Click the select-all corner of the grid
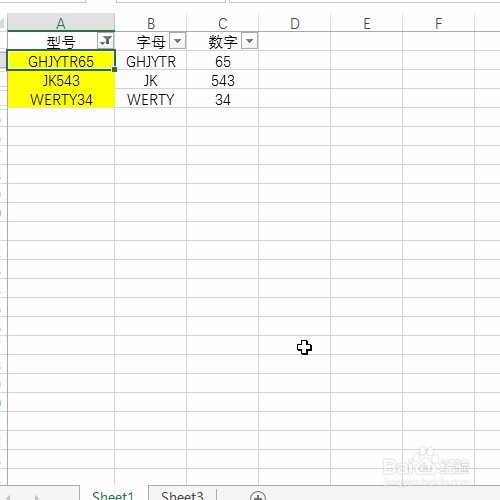 click(x=3, y=23)
